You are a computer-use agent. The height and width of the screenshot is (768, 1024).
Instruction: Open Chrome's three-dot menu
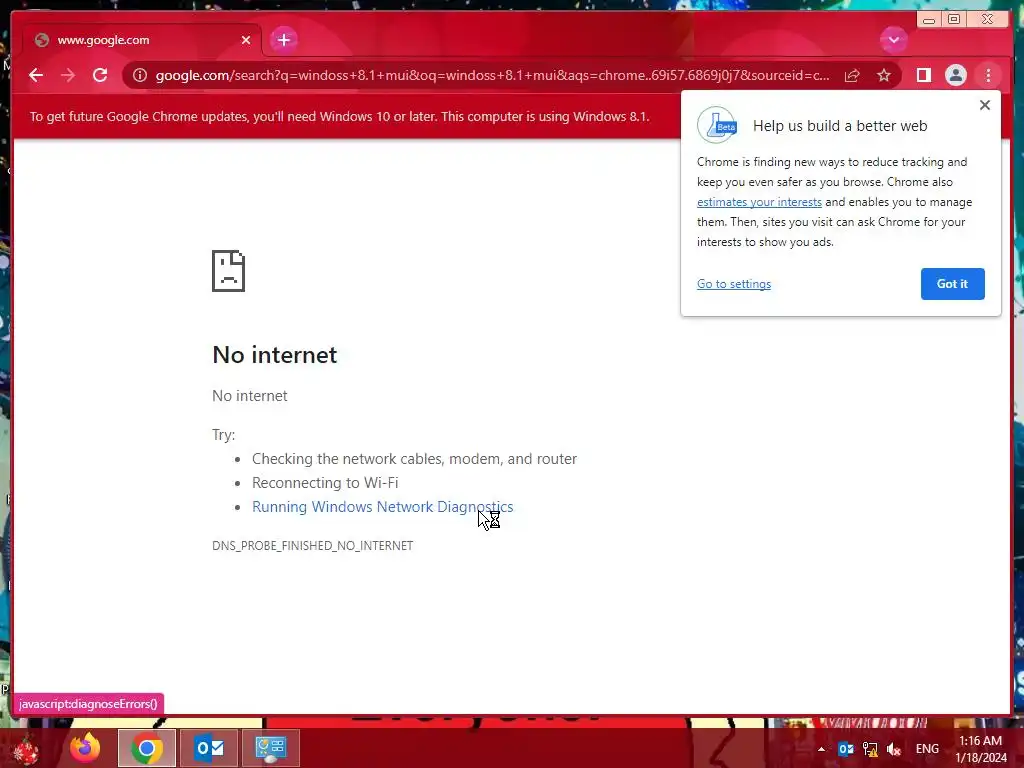coord(988,75)
